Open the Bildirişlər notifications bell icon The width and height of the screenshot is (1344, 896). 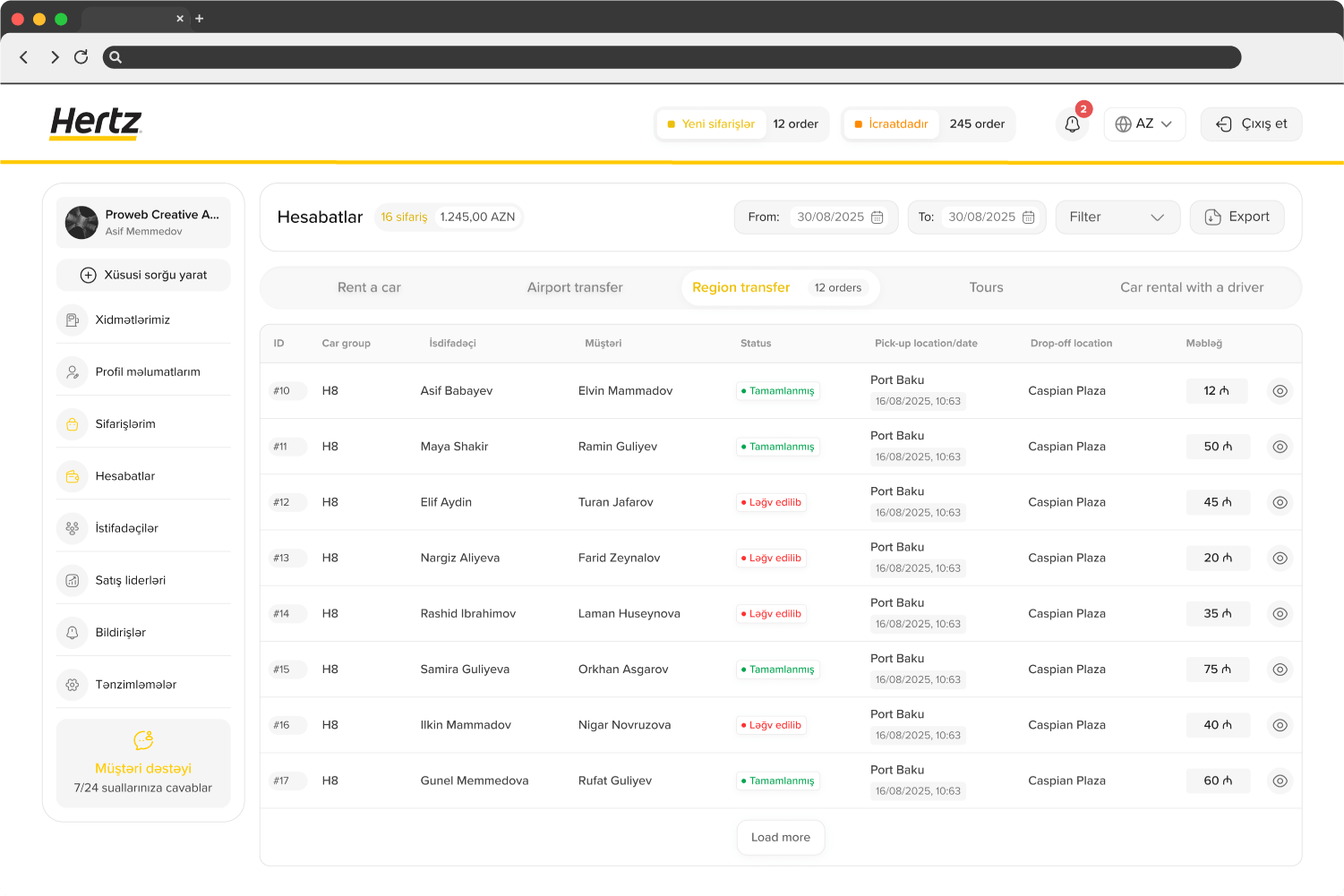click(x=72, y=632)
